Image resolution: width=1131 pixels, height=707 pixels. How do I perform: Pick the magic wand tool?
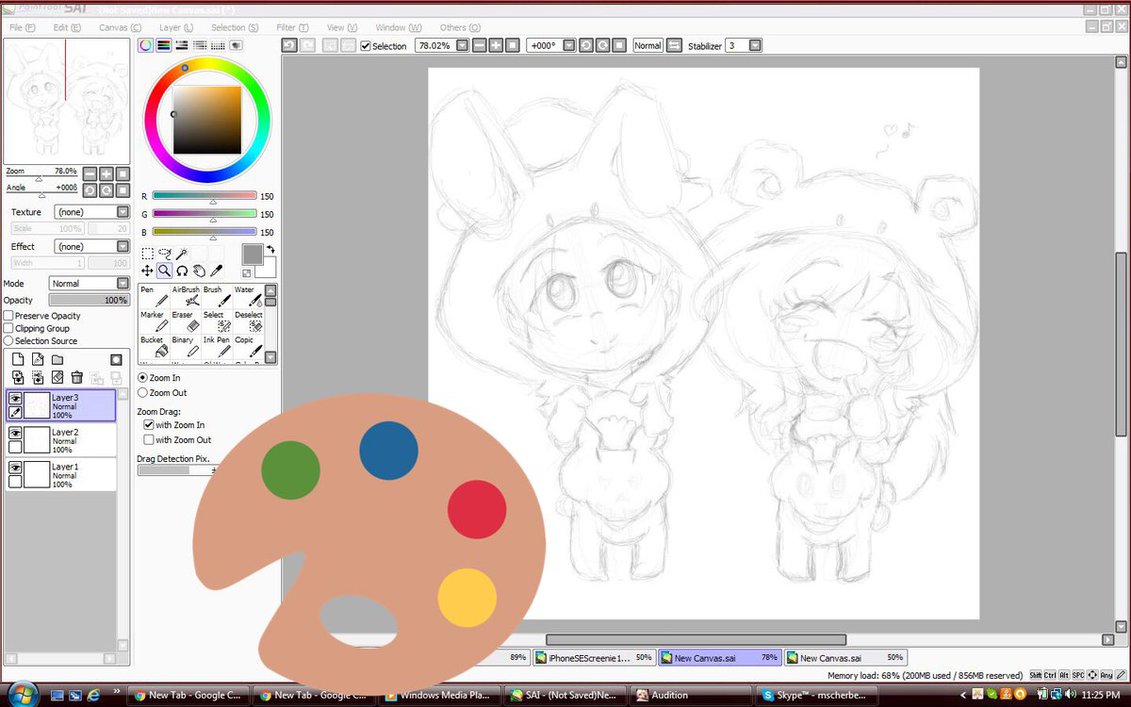182,253
